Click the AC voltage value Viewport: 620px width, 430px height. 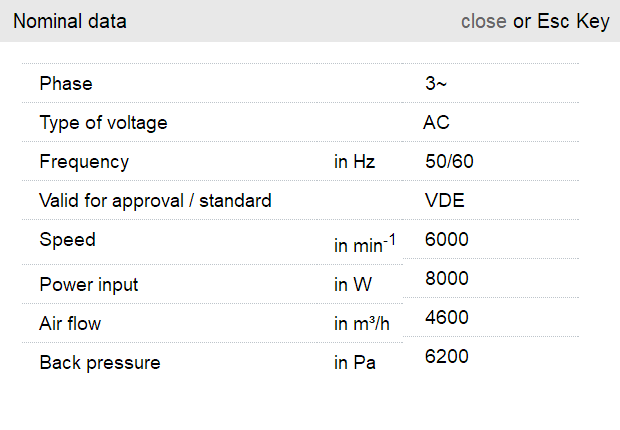[437, 123]
